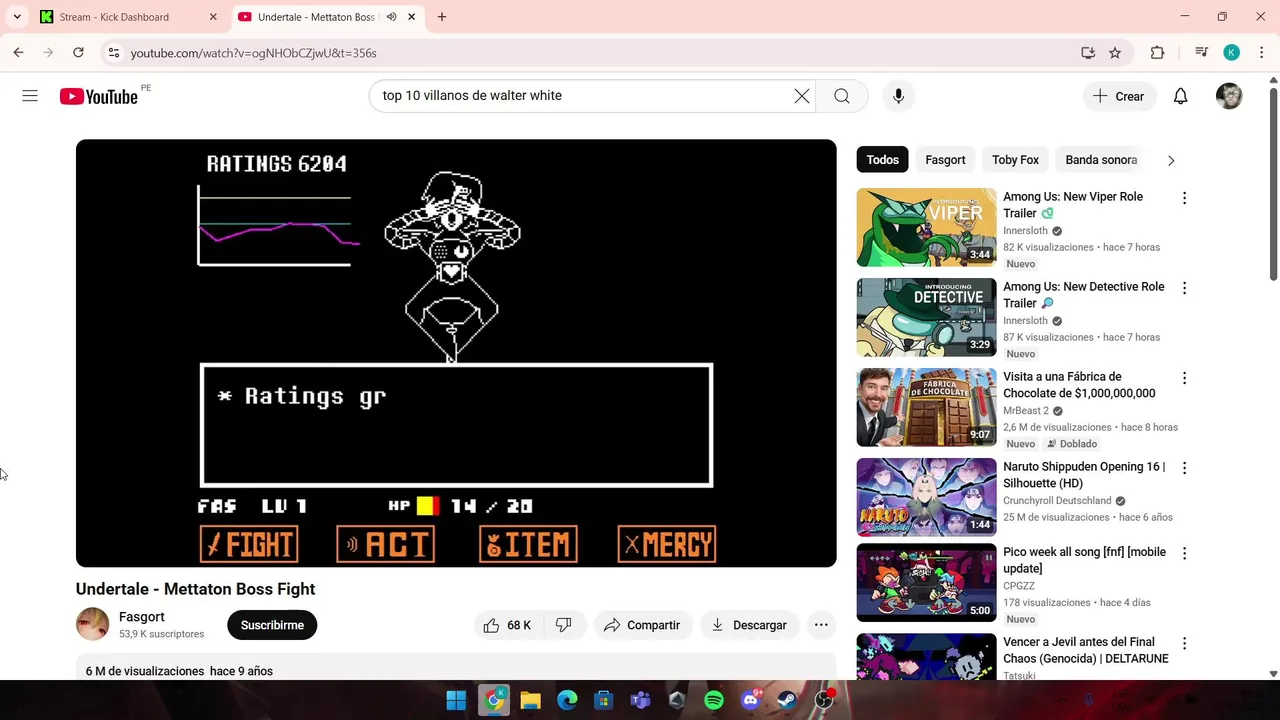Click the Crear button
This screenshot has height=720, width=1280.
[x=1118, y=96]
